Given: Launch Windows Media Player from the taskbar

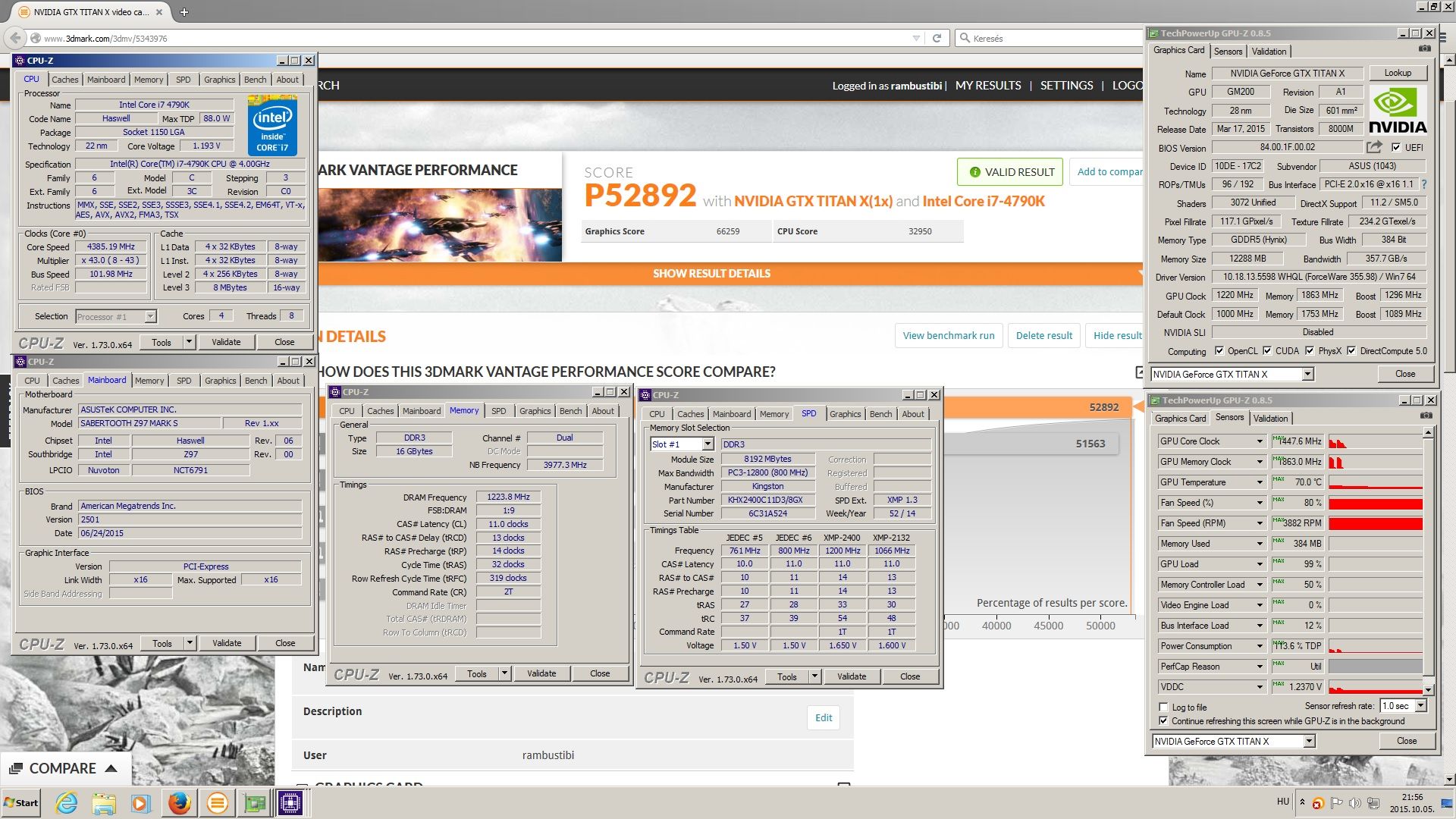Looking at the screenshot, I should (141, 802).
